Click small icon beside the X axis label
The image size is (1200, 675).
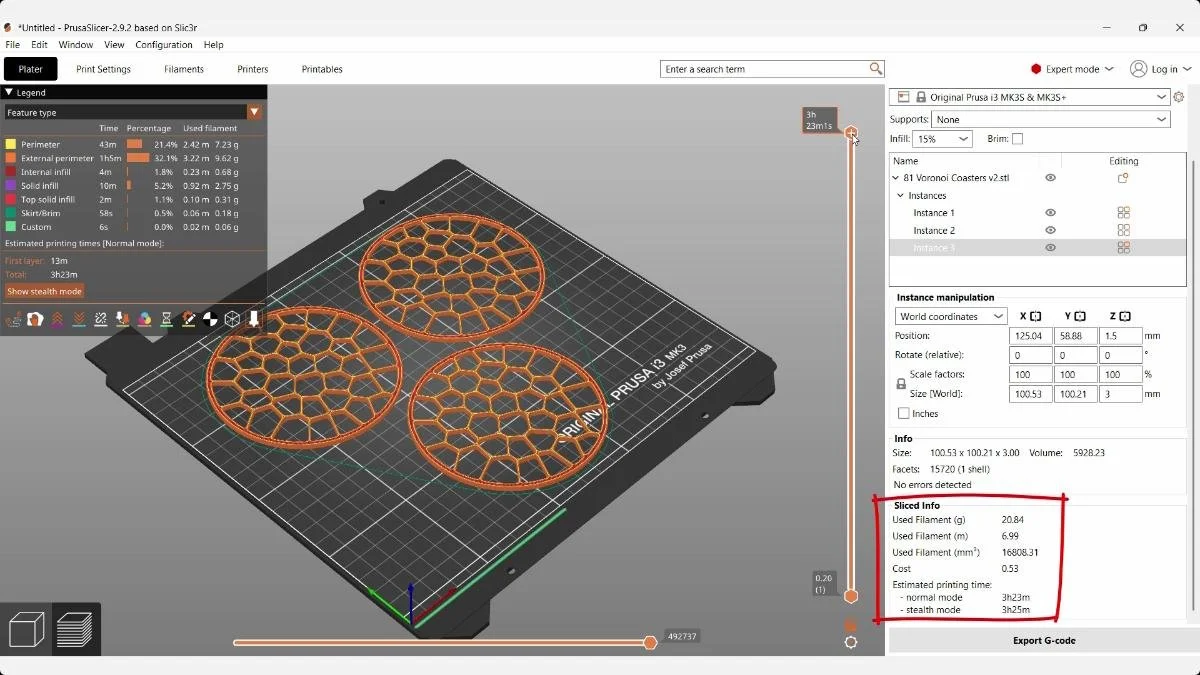1035,316
